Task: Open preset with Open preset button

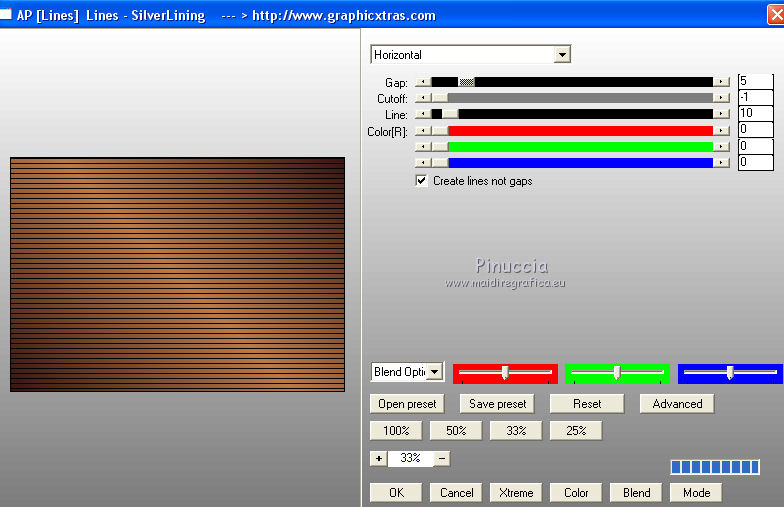Action: click(407, 404)
